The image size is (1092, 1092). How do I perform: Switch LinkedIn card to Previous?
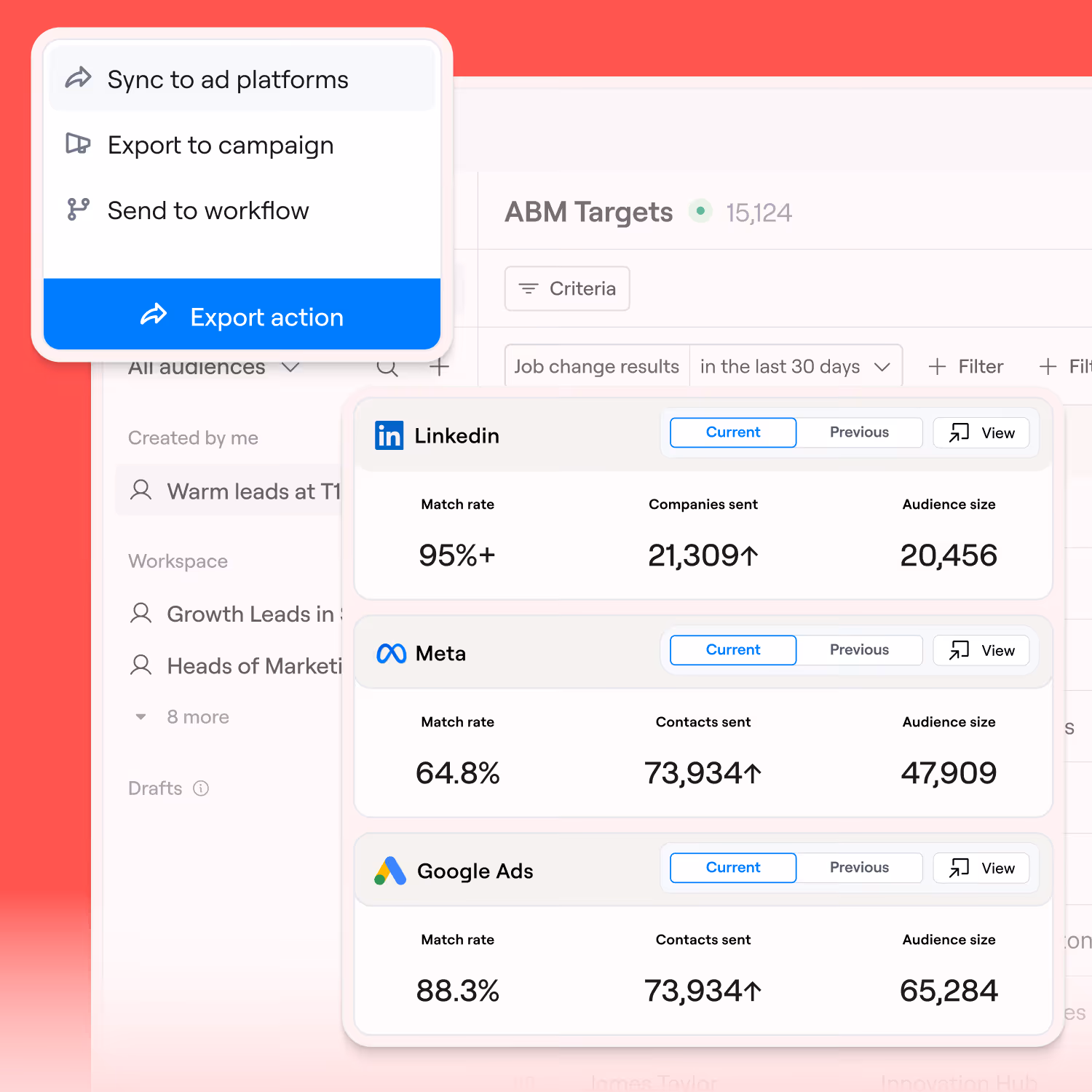click(860, 432)
